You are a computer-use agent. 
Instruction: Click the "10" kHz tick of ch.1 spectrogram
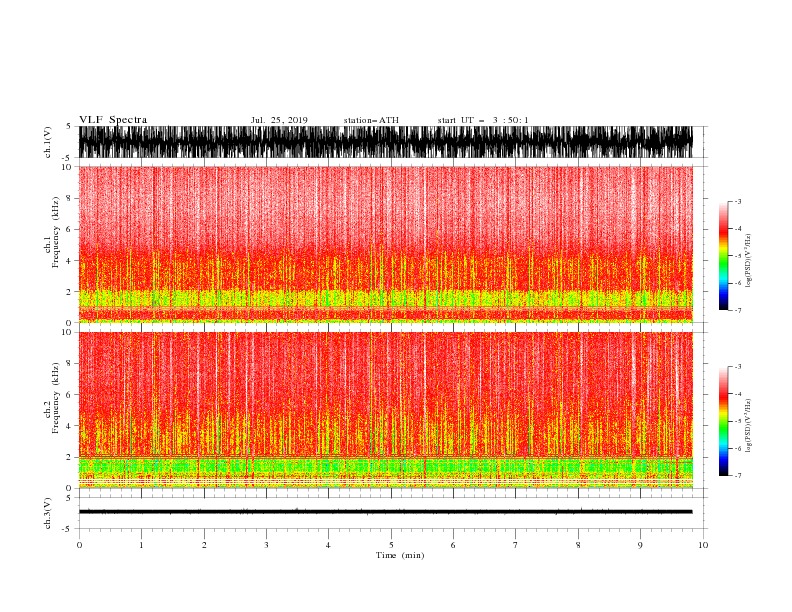(67, 167)
